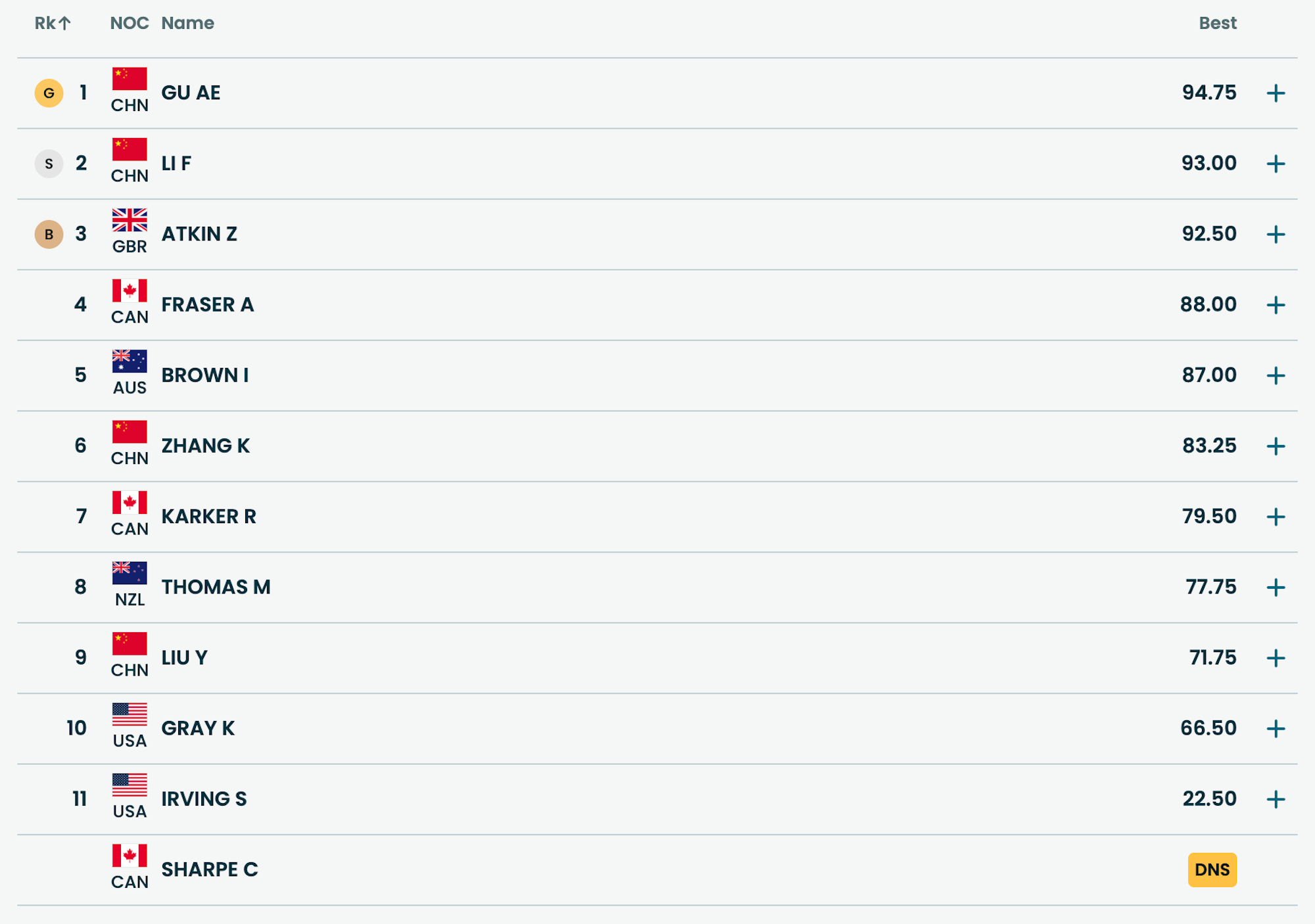Click the bronze medal B badge
This screenshot has width=1315, height=924.
(49, 235)
